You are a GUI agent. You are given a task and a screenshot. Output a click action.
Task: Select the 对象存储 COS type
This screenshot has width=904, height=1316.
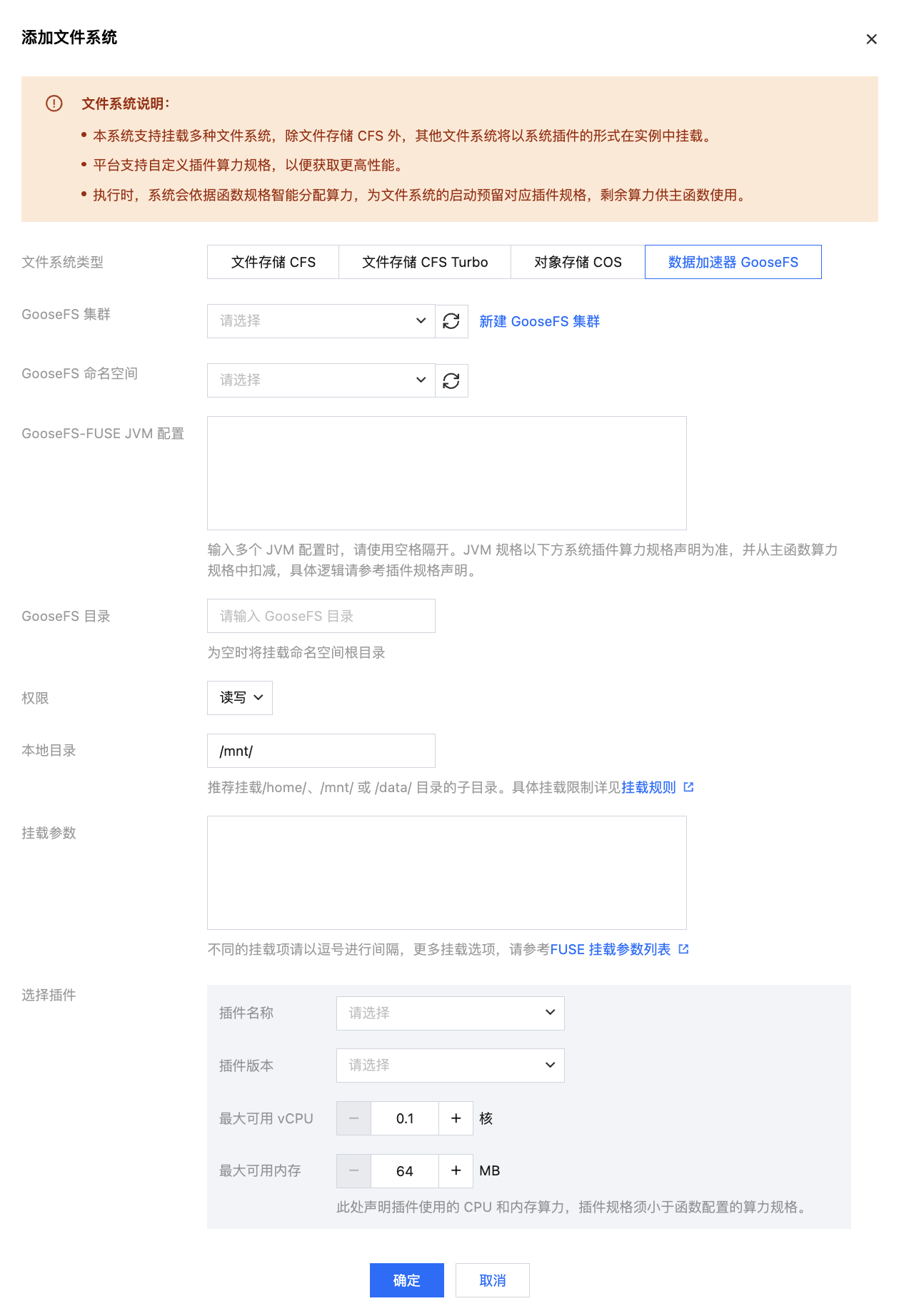pos(578,262)
